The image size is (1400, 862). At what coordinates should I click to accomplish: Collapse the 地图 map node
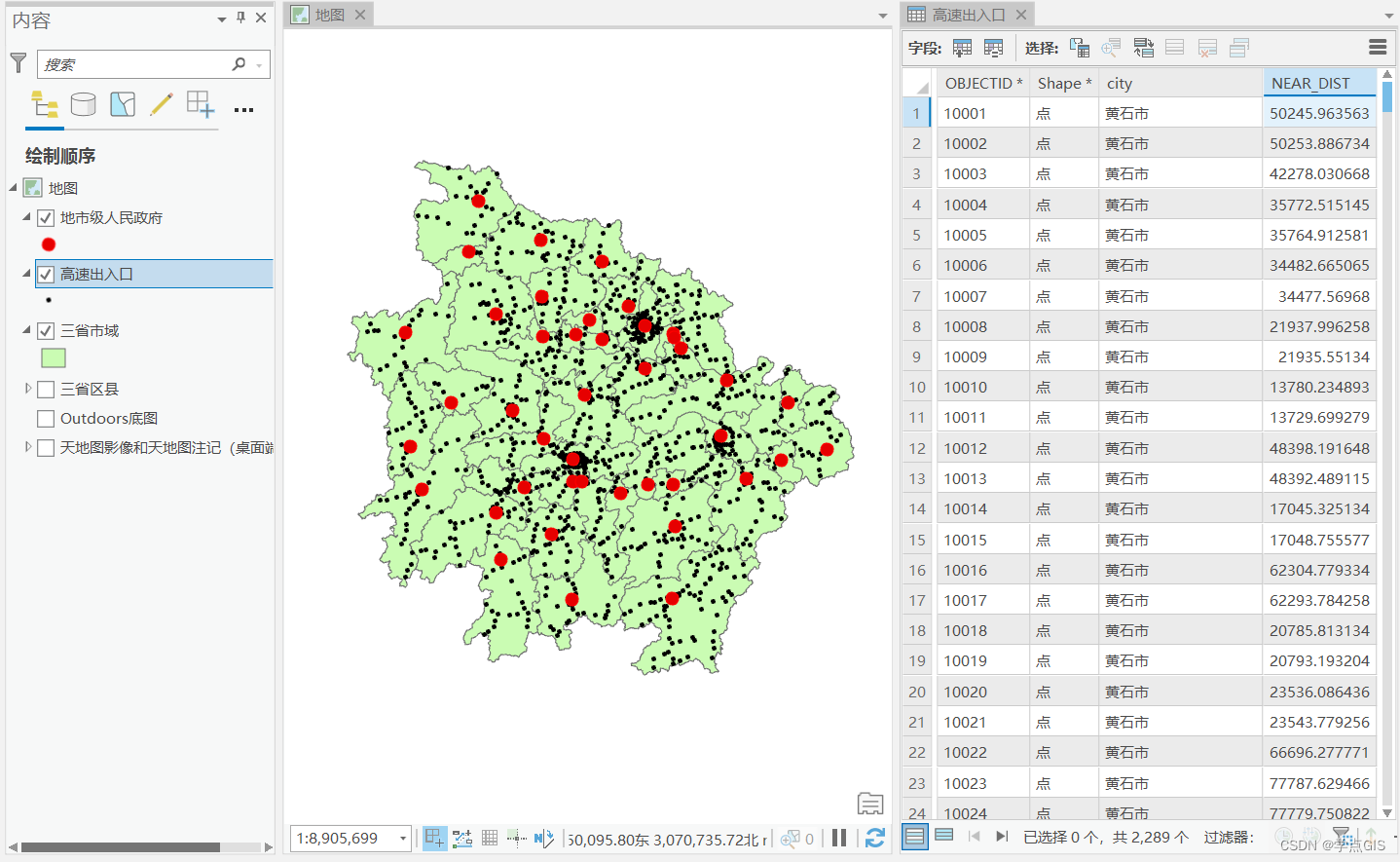[x=14, y=187]
